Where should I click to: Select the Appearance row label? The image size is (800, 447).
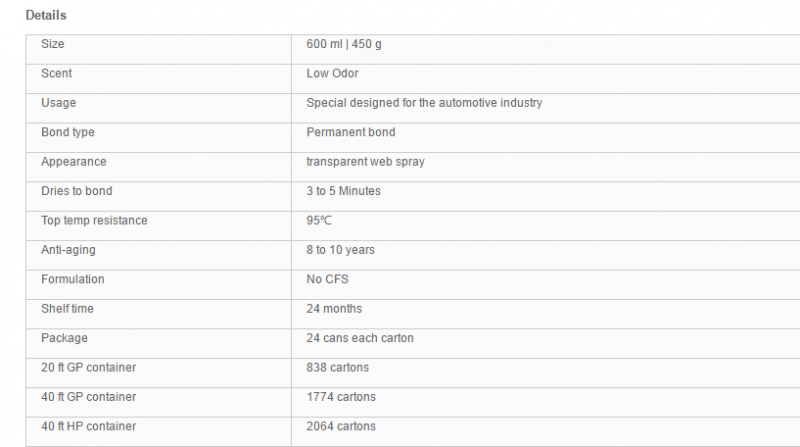[x=74, y=162]
